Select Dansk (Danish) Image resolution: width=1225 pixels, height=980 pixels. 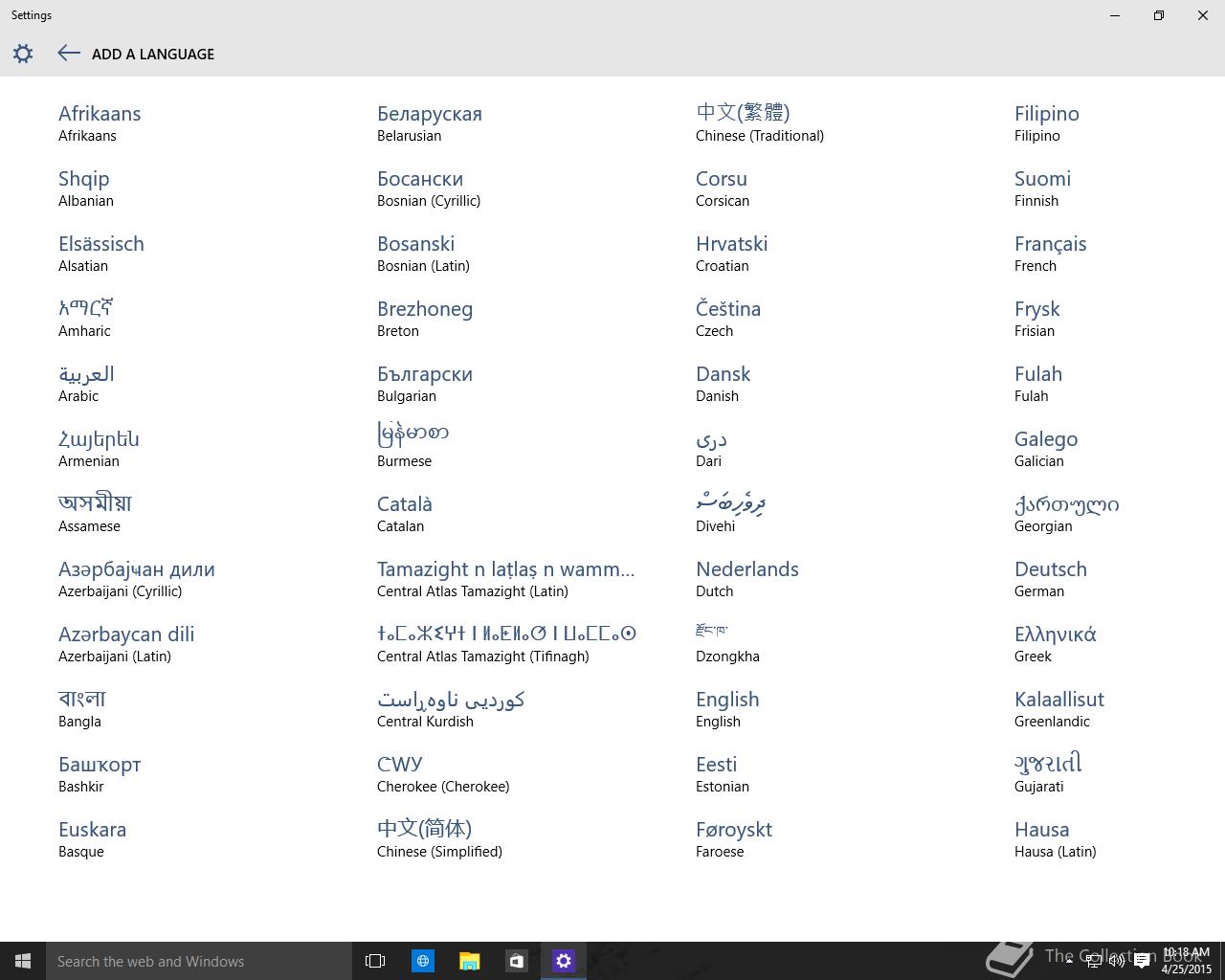point(724,384)
